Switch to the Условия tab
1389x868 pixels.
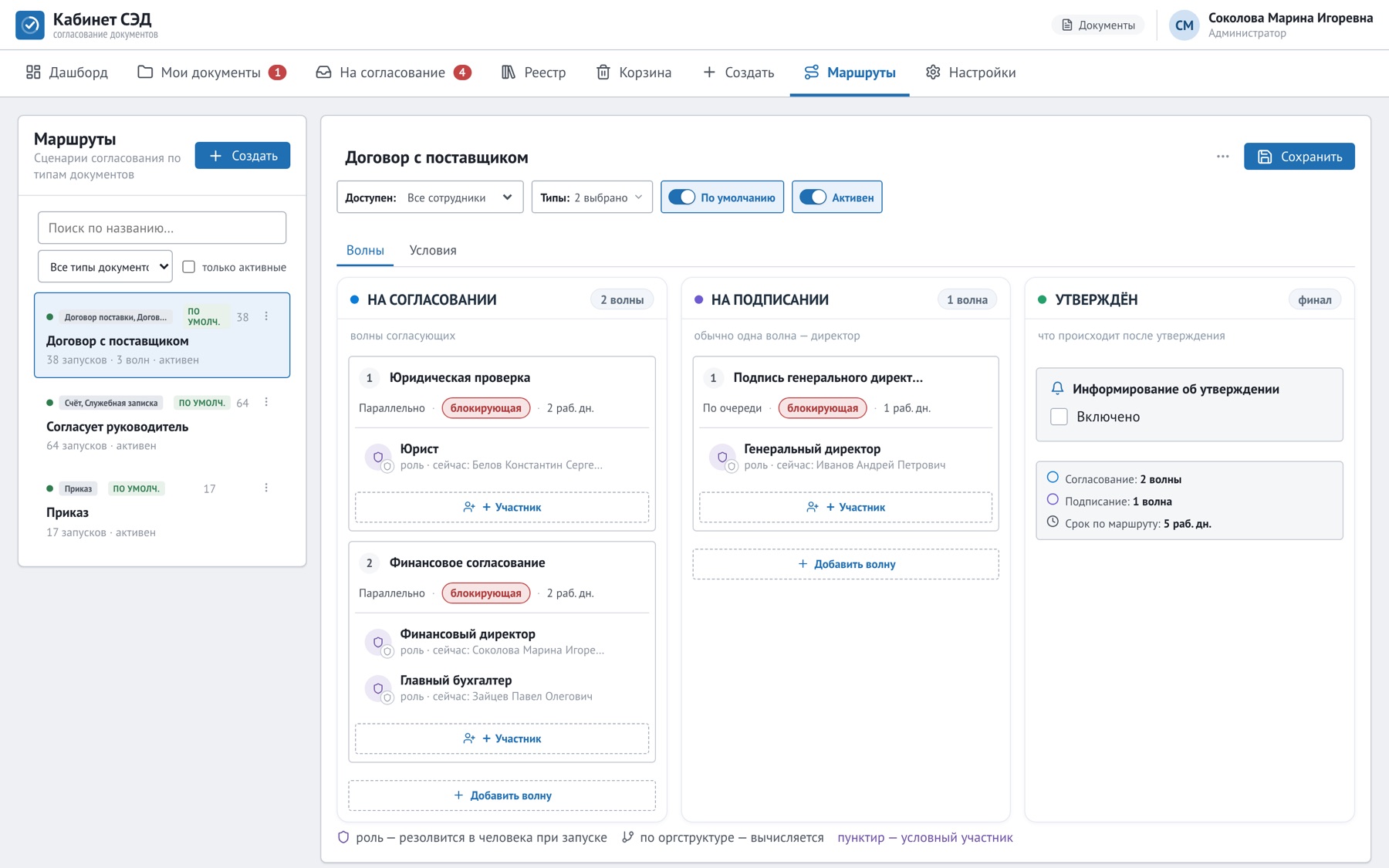pyautogui.click(x=433, y=250)
